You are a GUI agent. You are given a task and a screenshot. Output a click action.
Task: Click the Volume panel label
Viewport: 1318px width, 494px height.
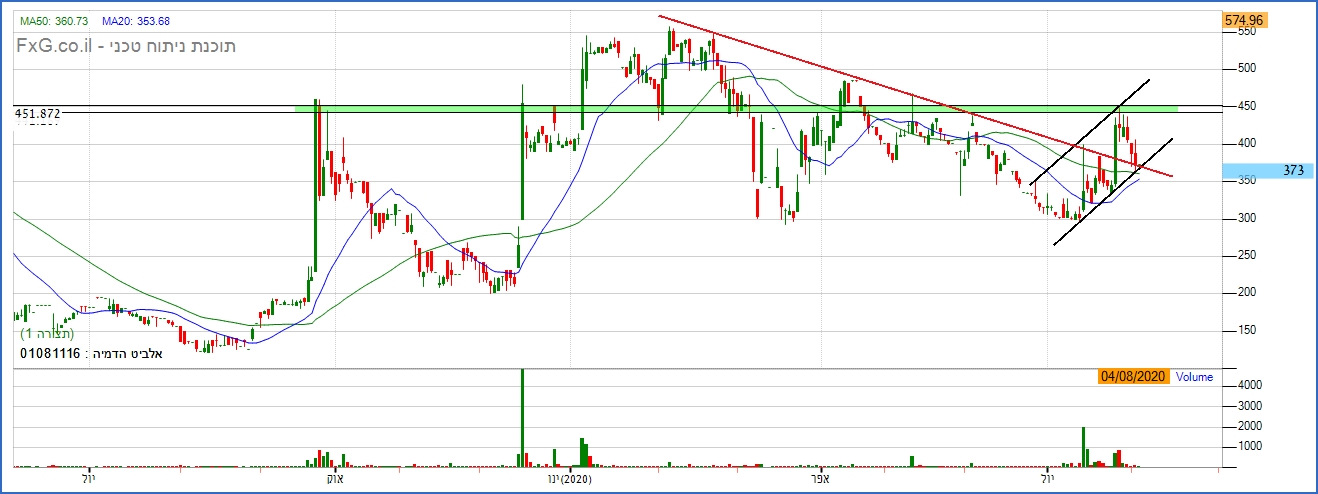(x=1194, y=377)
